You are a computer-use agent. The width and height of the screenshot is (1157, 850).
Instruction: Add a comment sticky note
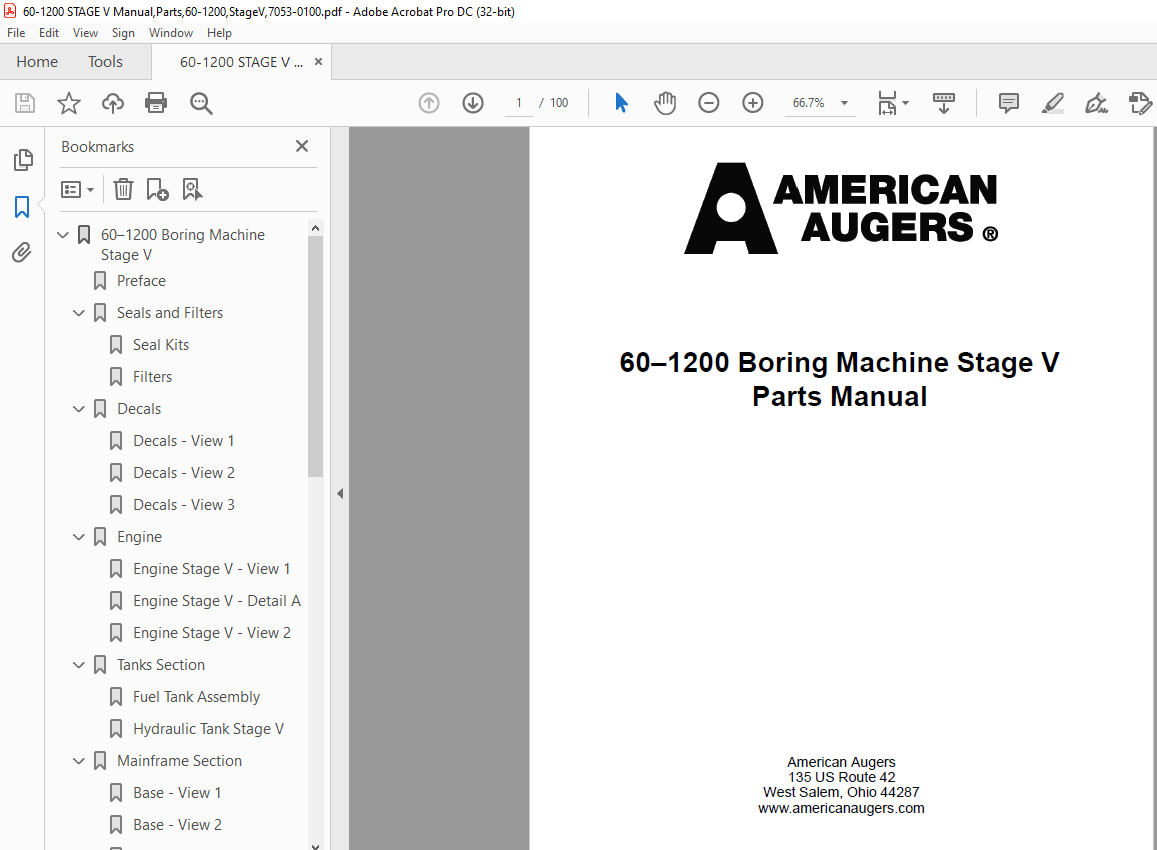1009,103
